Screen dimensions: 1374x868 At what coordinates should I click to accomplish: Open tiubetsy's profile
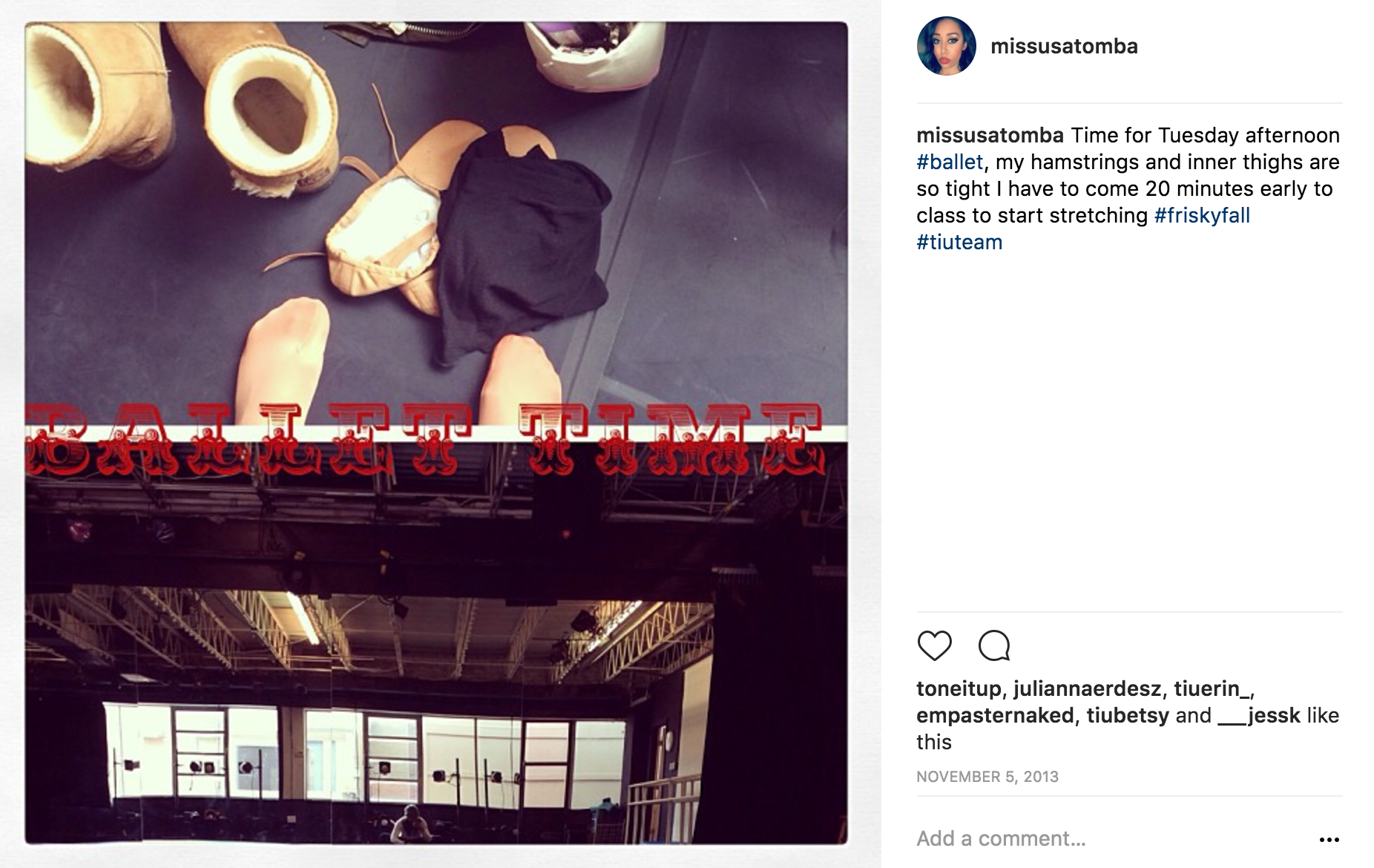coord(1128,715)
